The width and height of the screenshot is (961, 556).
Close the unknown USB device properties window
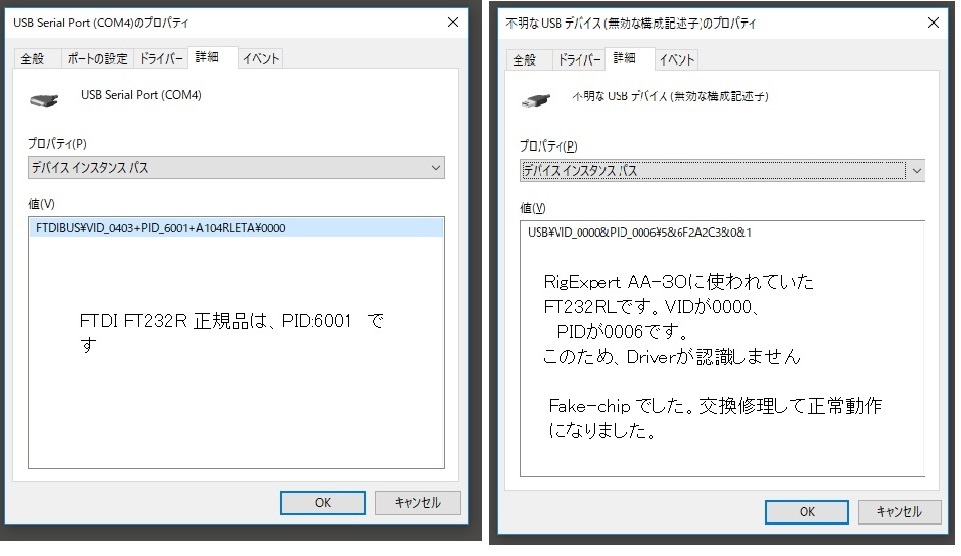(x=933, y=23)
